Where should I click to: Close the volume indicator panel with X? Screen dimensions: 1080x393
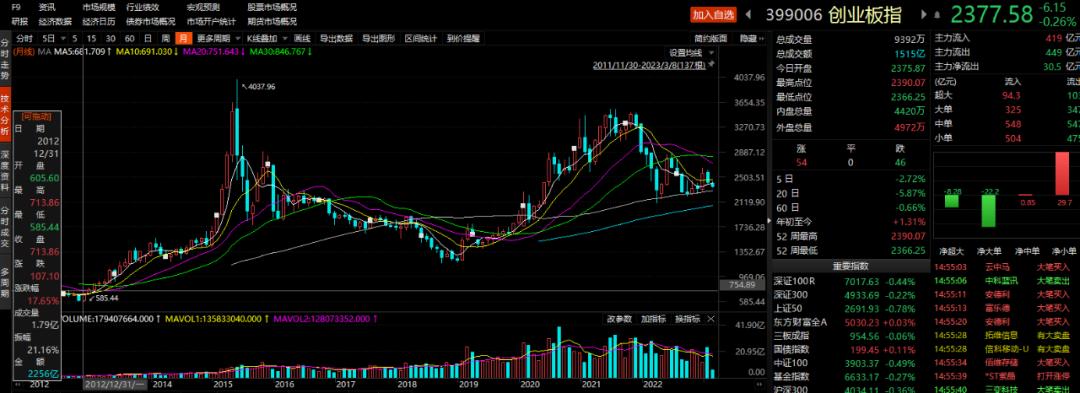coord(712,319)
